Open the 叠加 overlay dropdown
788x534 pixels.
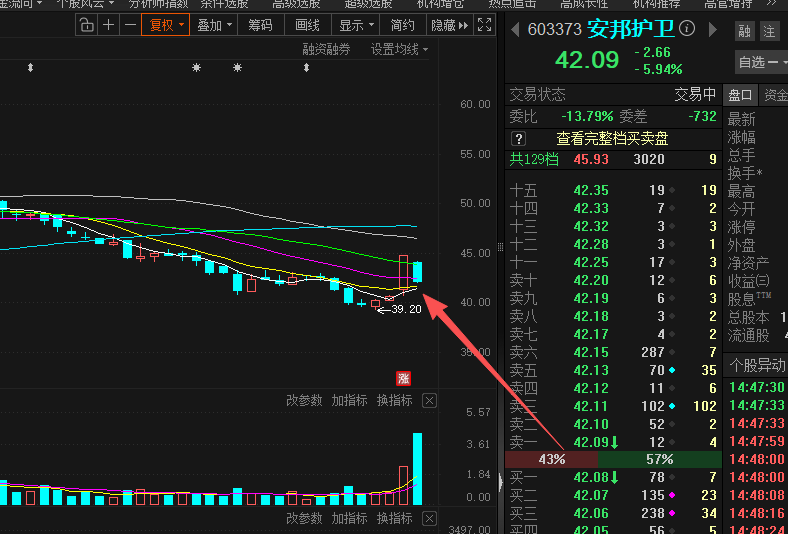215,25
